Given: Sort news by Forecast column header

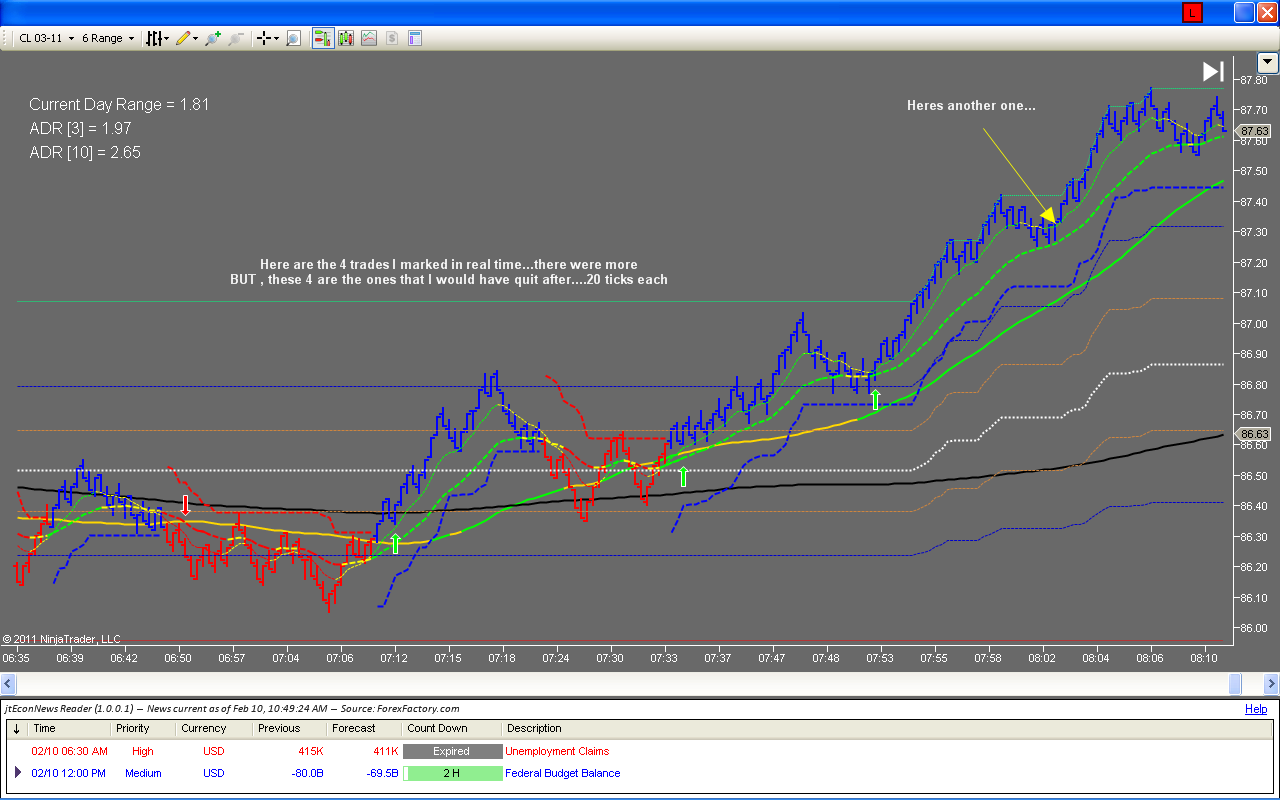Looking at the screenshot, I should point(364,729).
